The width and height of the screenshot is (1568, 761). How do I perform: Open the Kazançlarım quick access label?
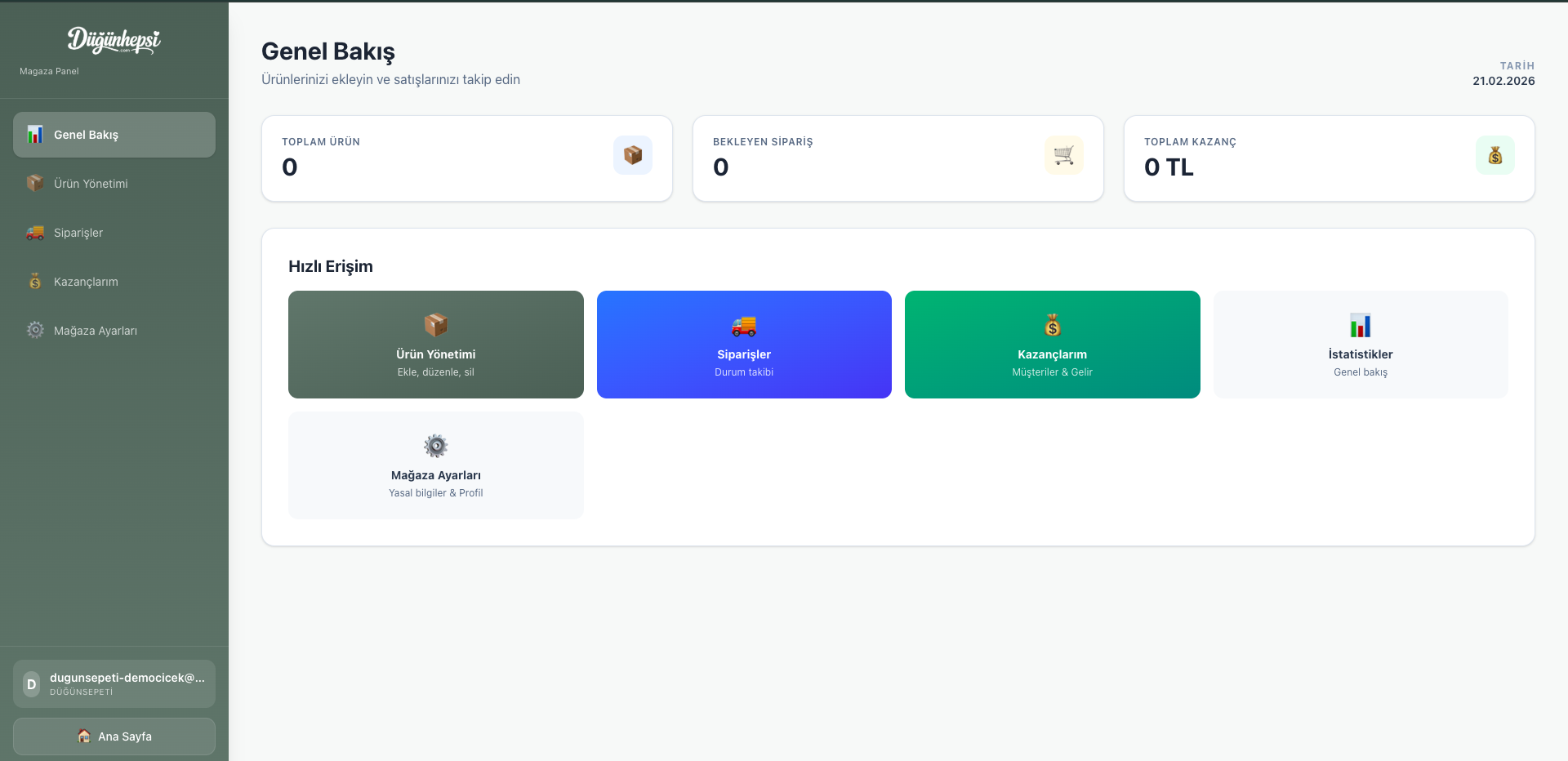tap(1052, 354)
